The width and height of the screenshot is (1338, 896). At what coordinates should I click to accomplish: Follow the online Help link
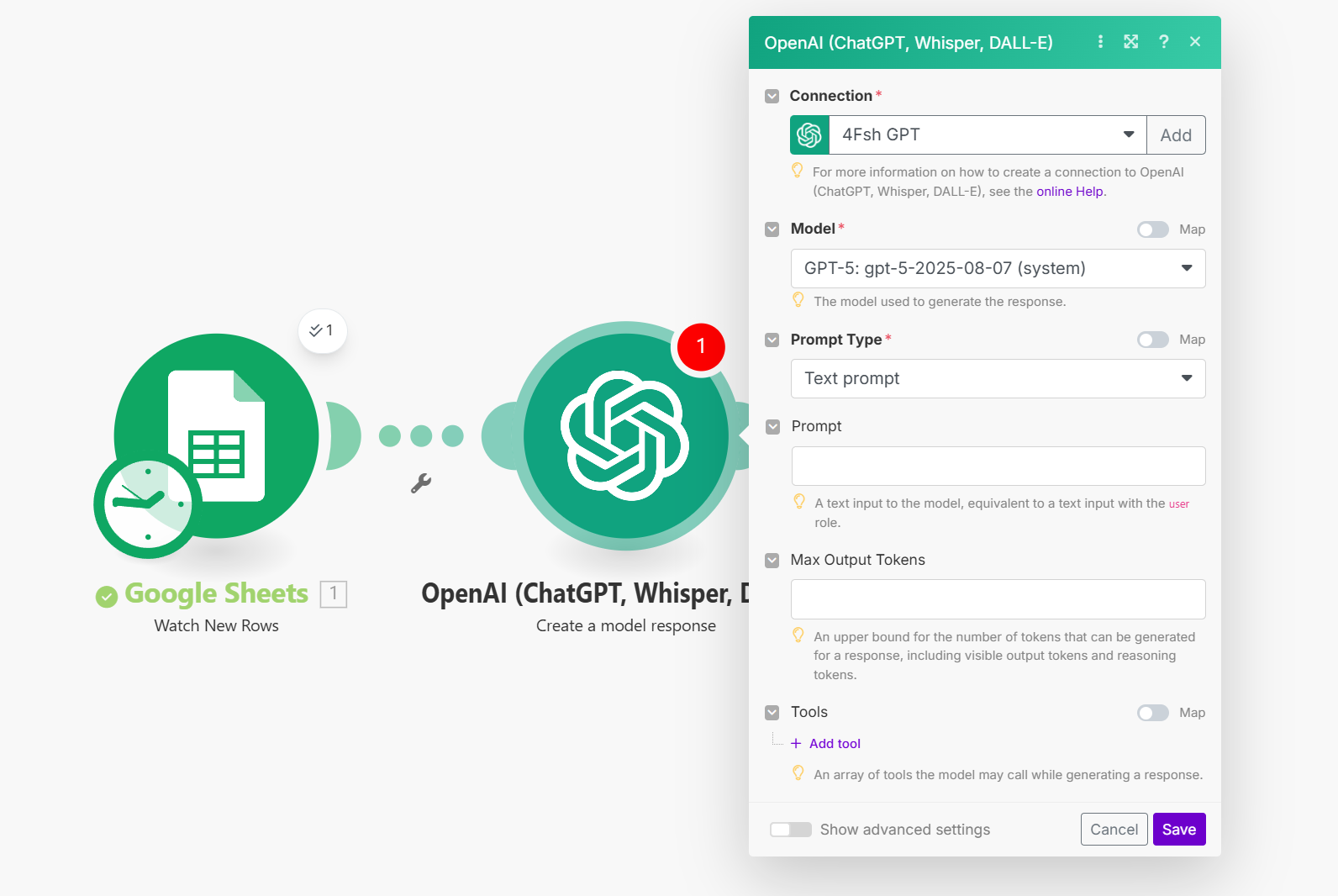pos(1070,192)
